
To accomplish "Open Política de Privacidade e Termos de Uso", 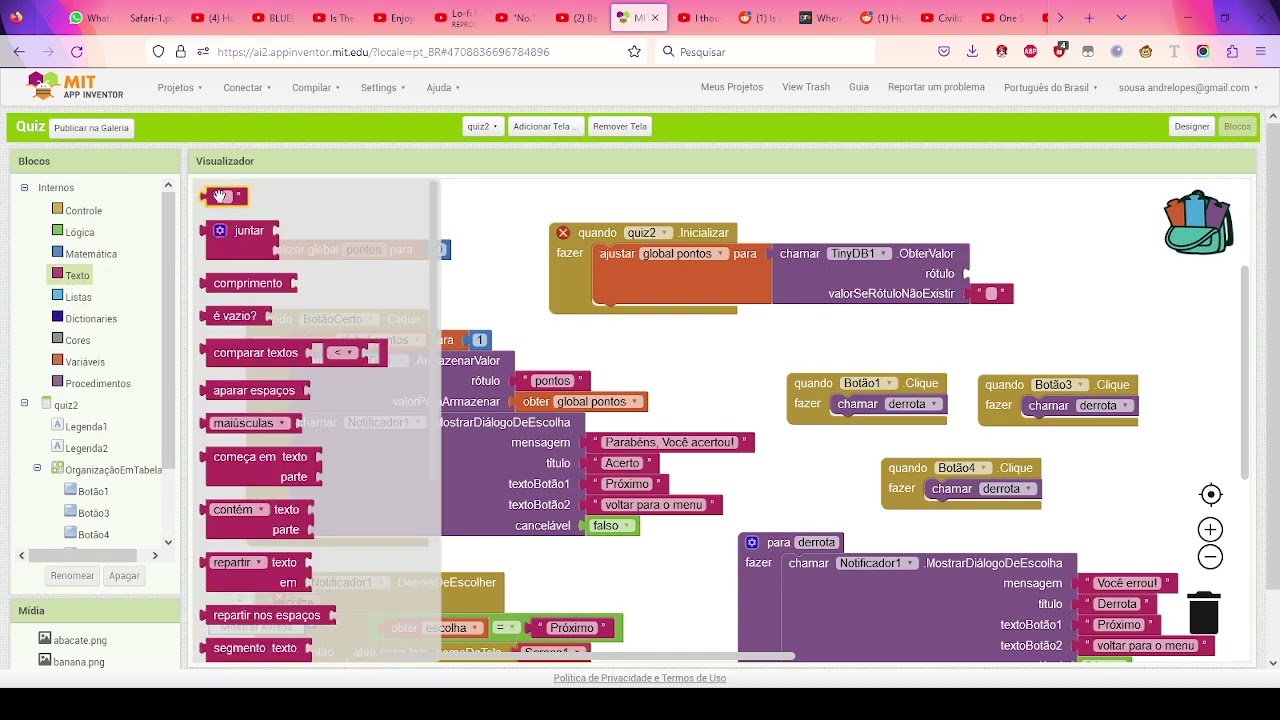I will pos(640,678).
